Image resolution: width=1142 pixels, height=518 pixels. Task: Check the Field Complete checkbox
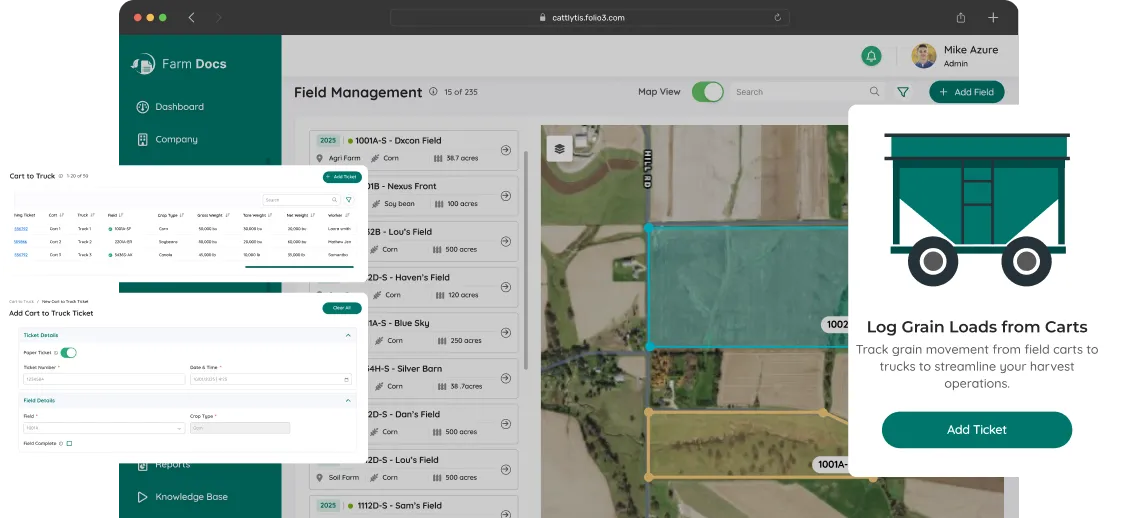[x=69, y=443]
